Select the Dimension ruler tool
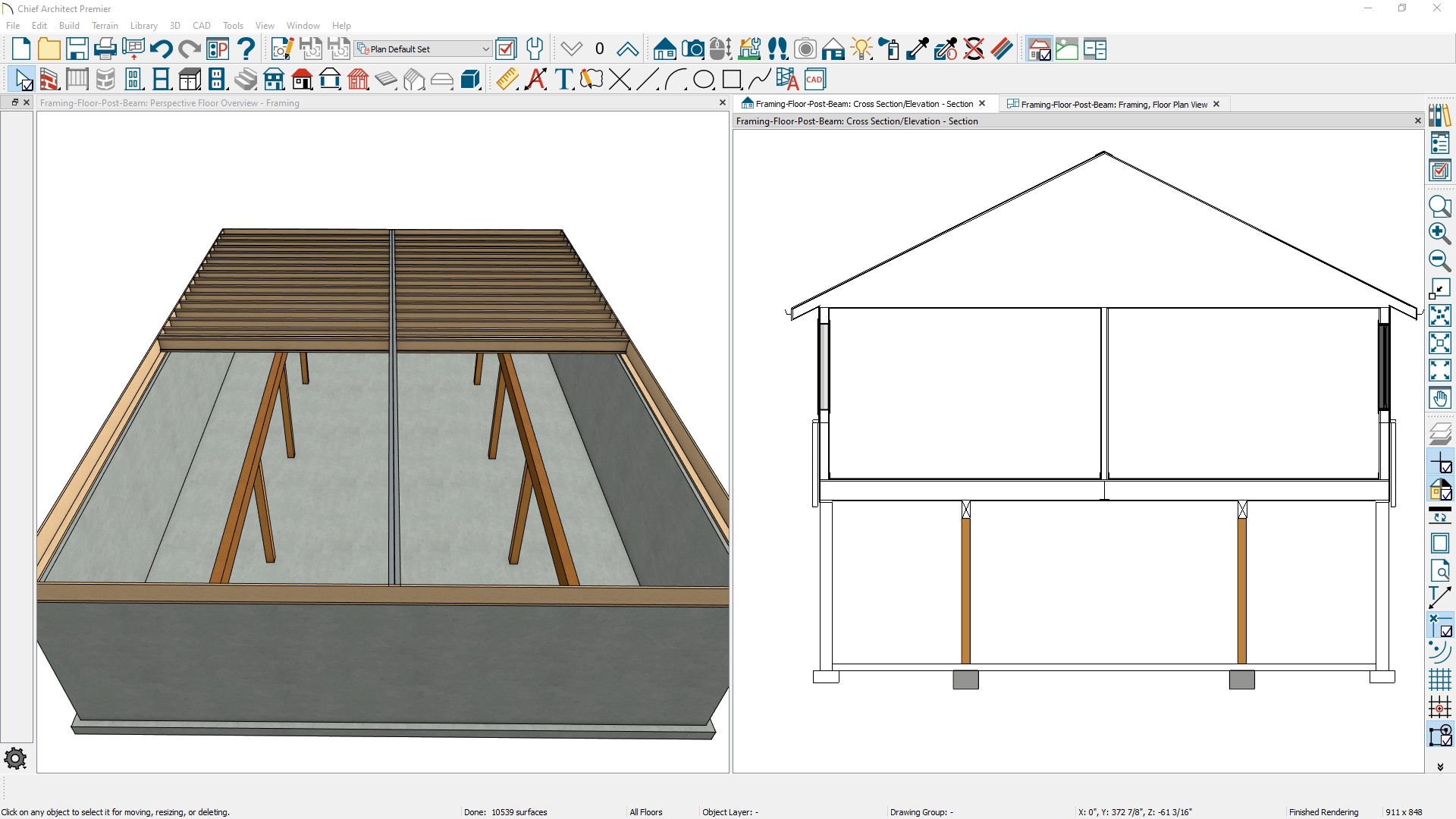 [x=506, y=79]
